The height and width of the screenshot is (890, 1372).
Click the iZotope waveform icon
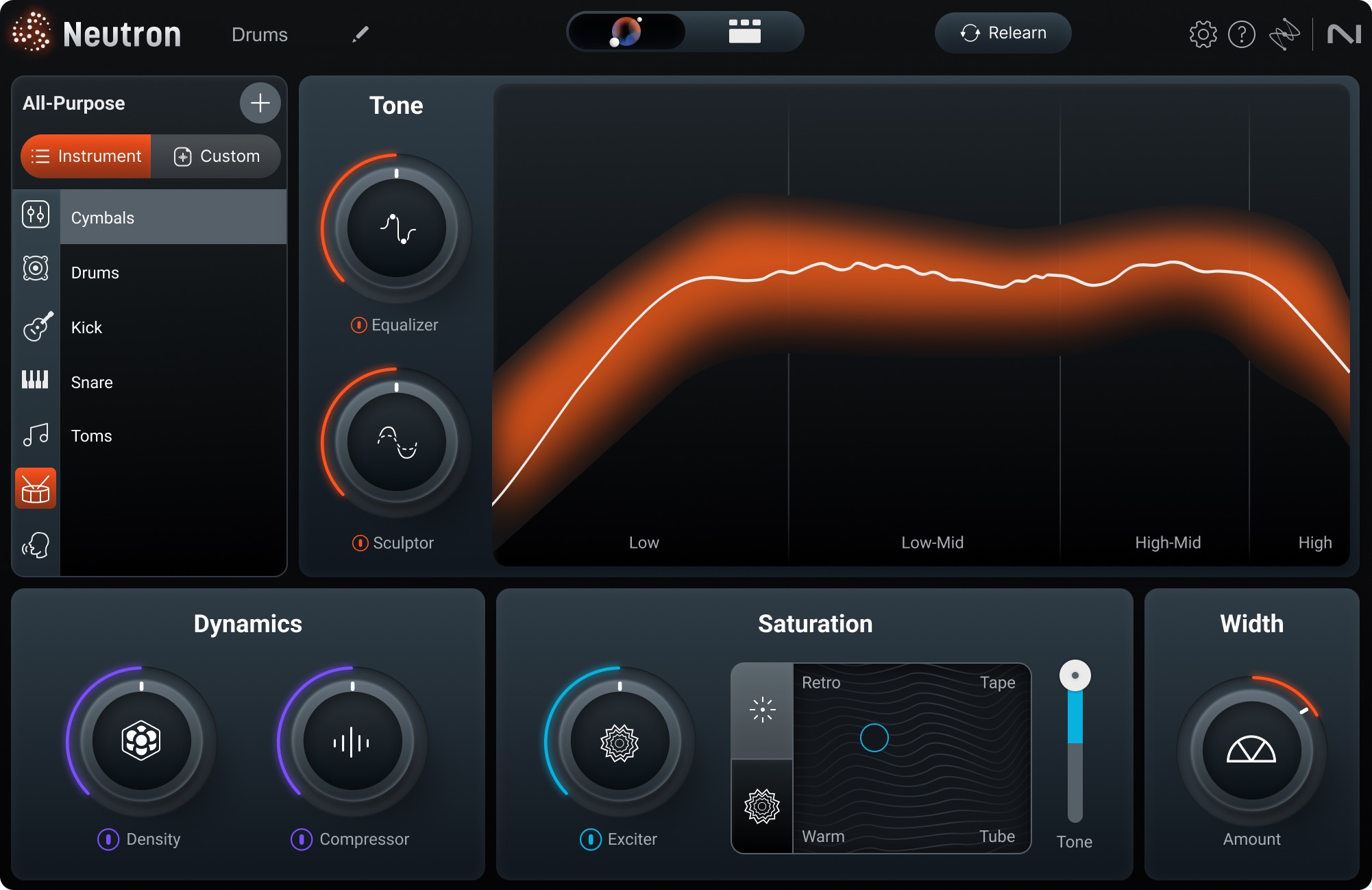click(x=1284, y=34)
